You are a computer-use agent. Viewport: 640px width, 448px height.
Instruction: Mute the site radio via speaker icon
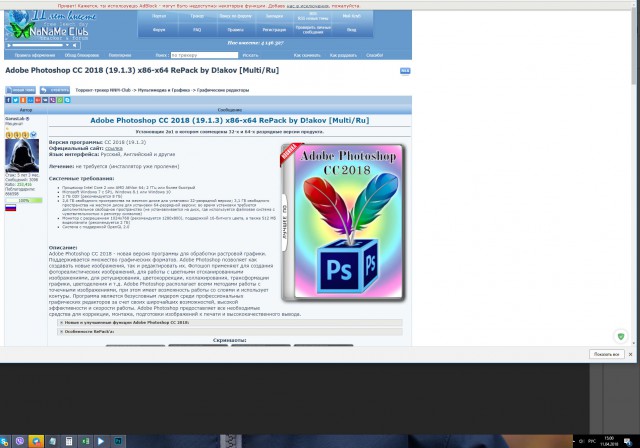[x=74, y=45]
